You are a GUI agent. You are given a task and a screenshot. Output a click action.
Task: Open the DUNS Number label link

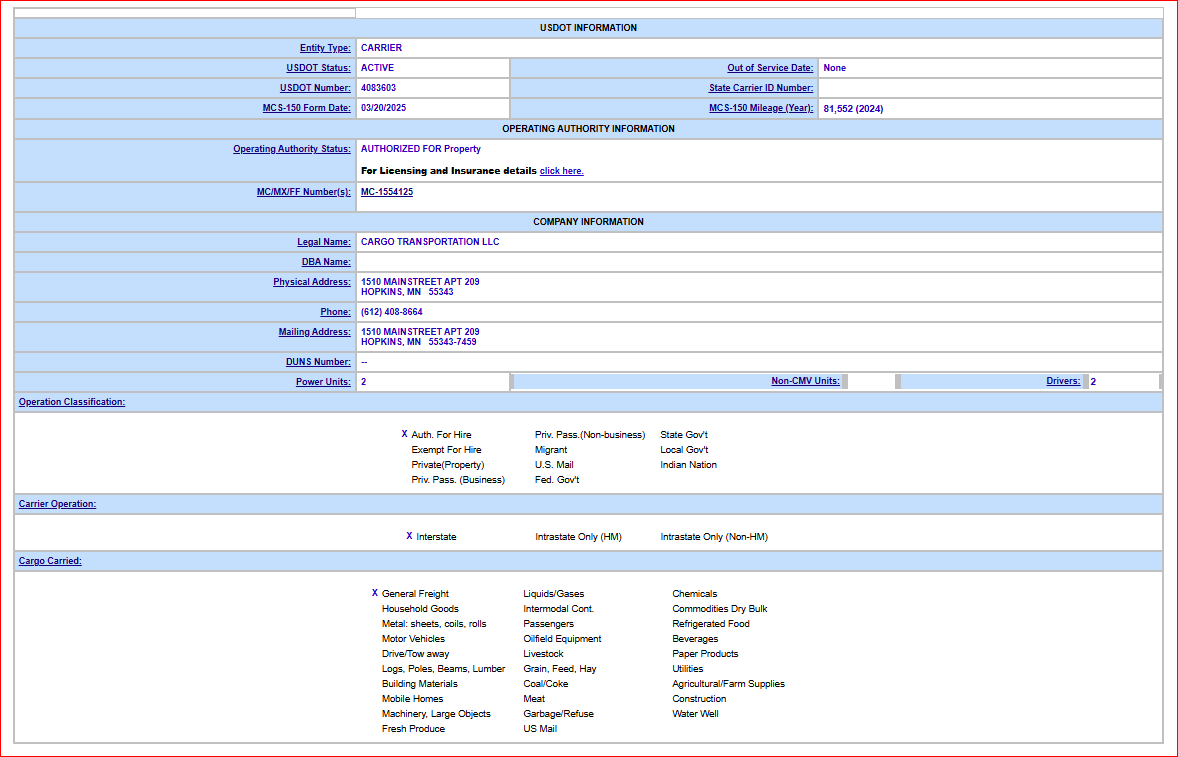pyautogui.click(x=318, y=362)
